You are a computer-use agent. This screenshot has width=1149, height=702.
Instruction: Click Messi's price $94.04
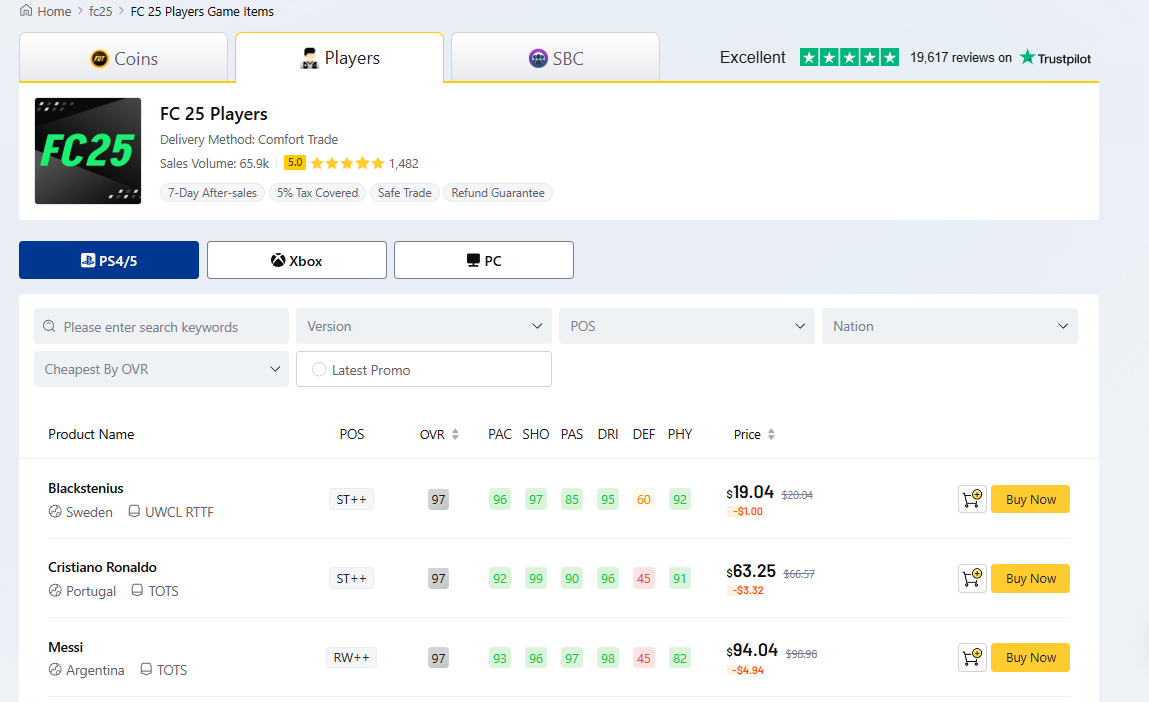(752, 650)
